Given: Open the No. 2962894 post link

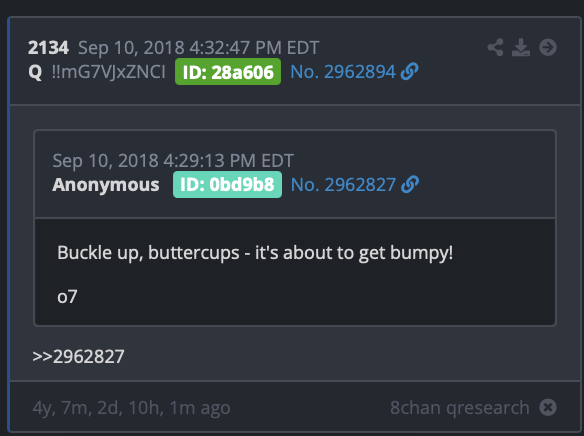Looking at the screenshot, I should (x=343, y=72).
